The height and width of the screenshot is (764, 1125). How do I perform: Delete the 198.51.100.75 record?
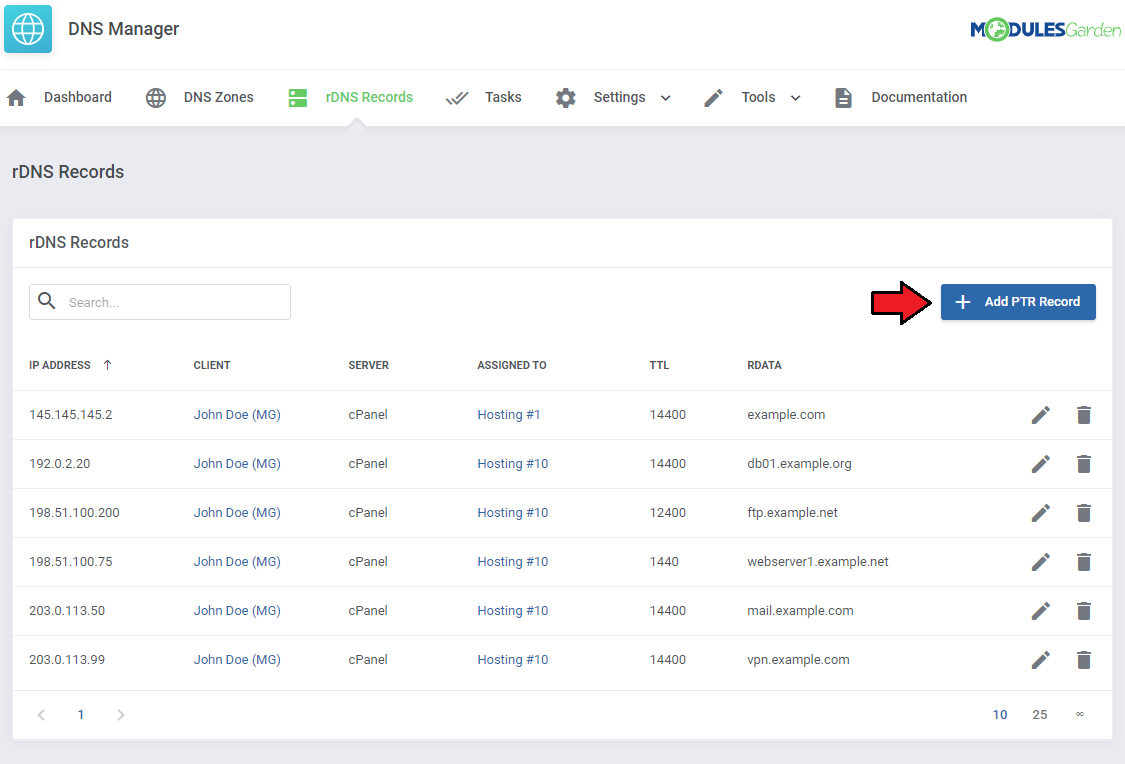tap(1084, 562)
